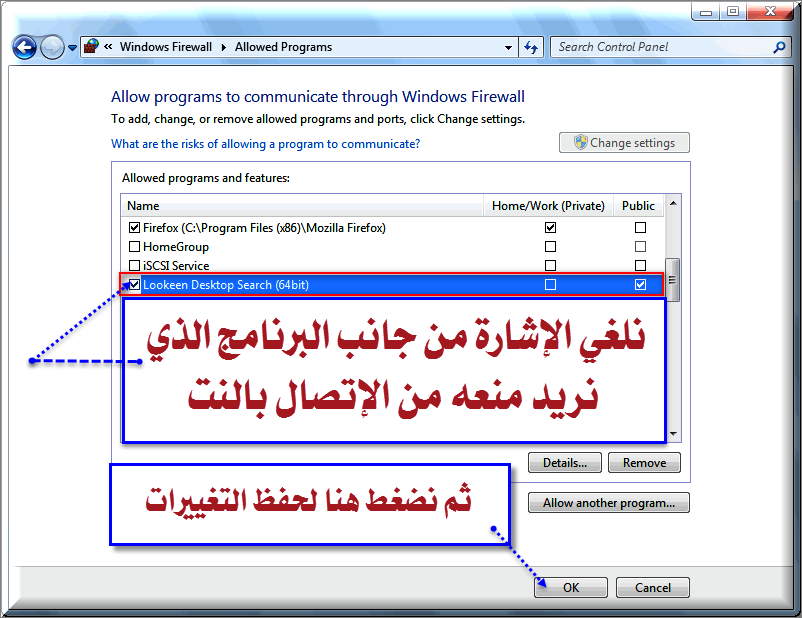Click Change settings button

point(624,143)
